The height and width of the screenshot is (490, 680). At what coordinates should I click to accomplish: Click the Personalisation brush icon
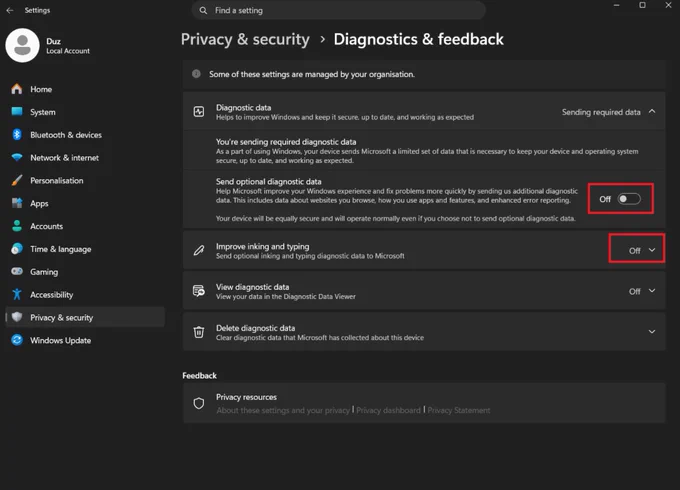(17, 180)
